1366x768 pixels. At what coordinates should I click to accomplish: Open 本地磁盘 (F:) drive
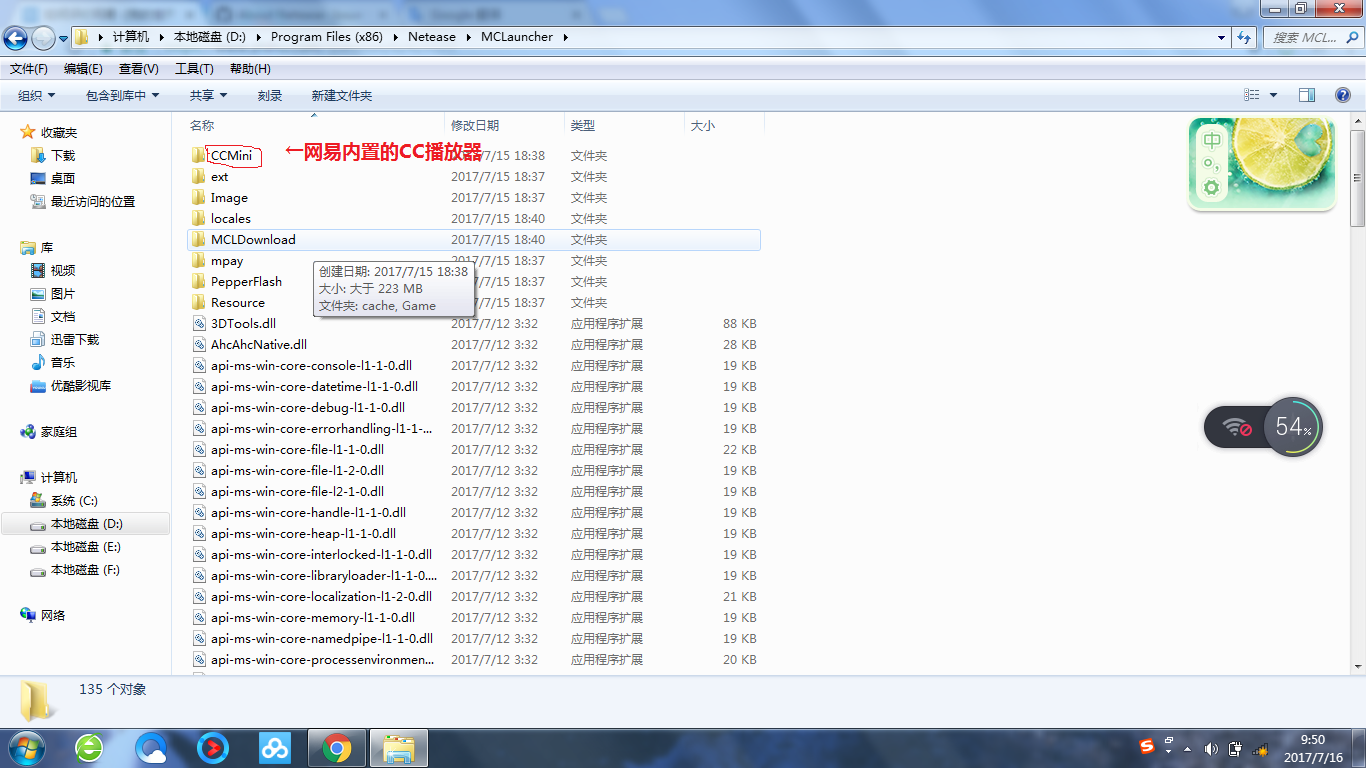(86, 569)
